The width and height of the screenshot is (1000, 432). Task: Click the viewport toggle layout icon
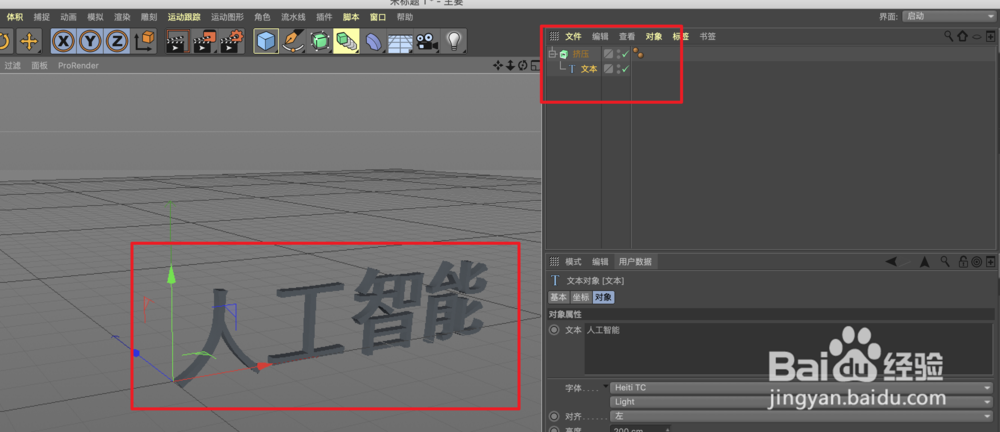click(x=535, y=65)
